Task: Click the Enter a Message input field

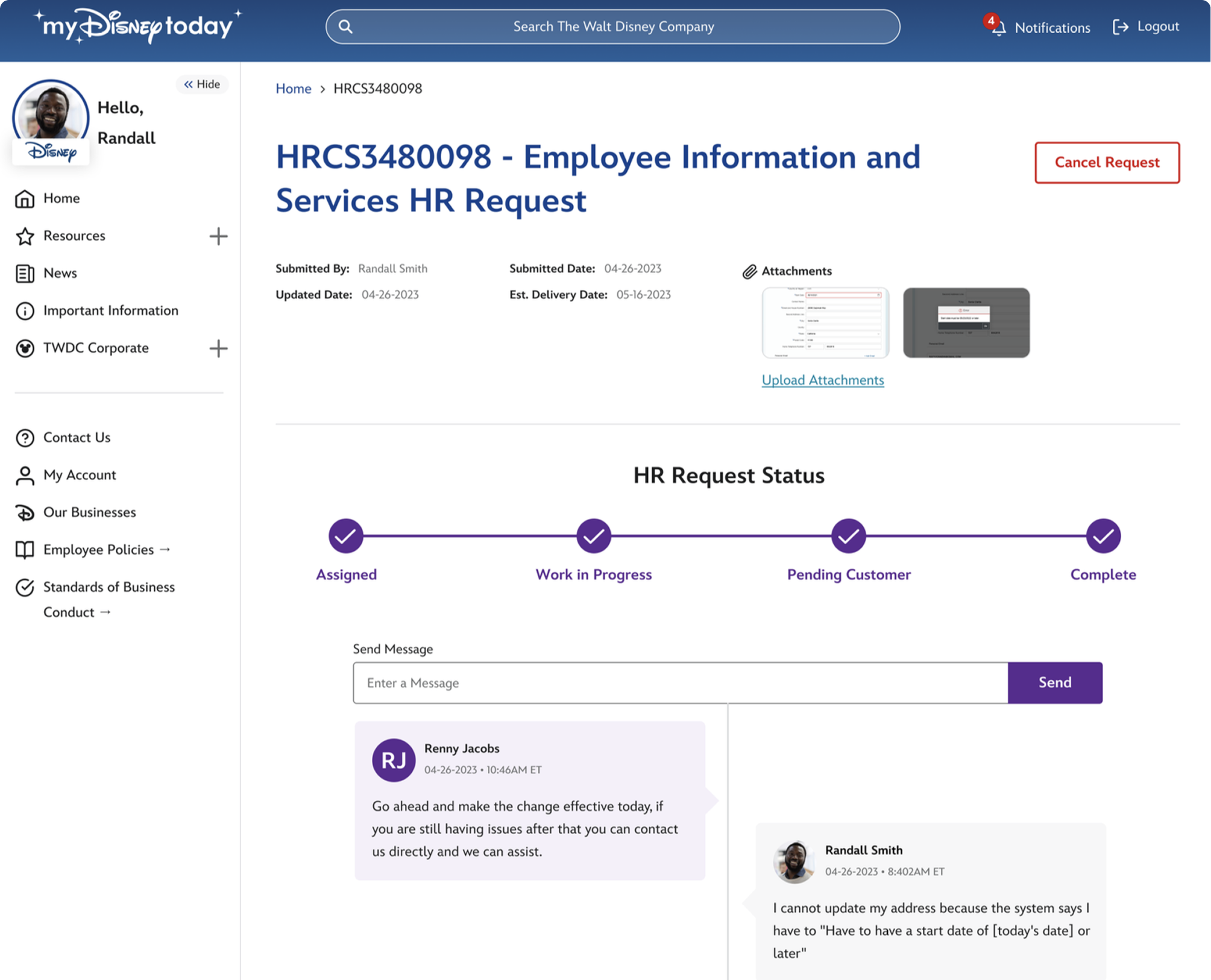Action: 680,683
